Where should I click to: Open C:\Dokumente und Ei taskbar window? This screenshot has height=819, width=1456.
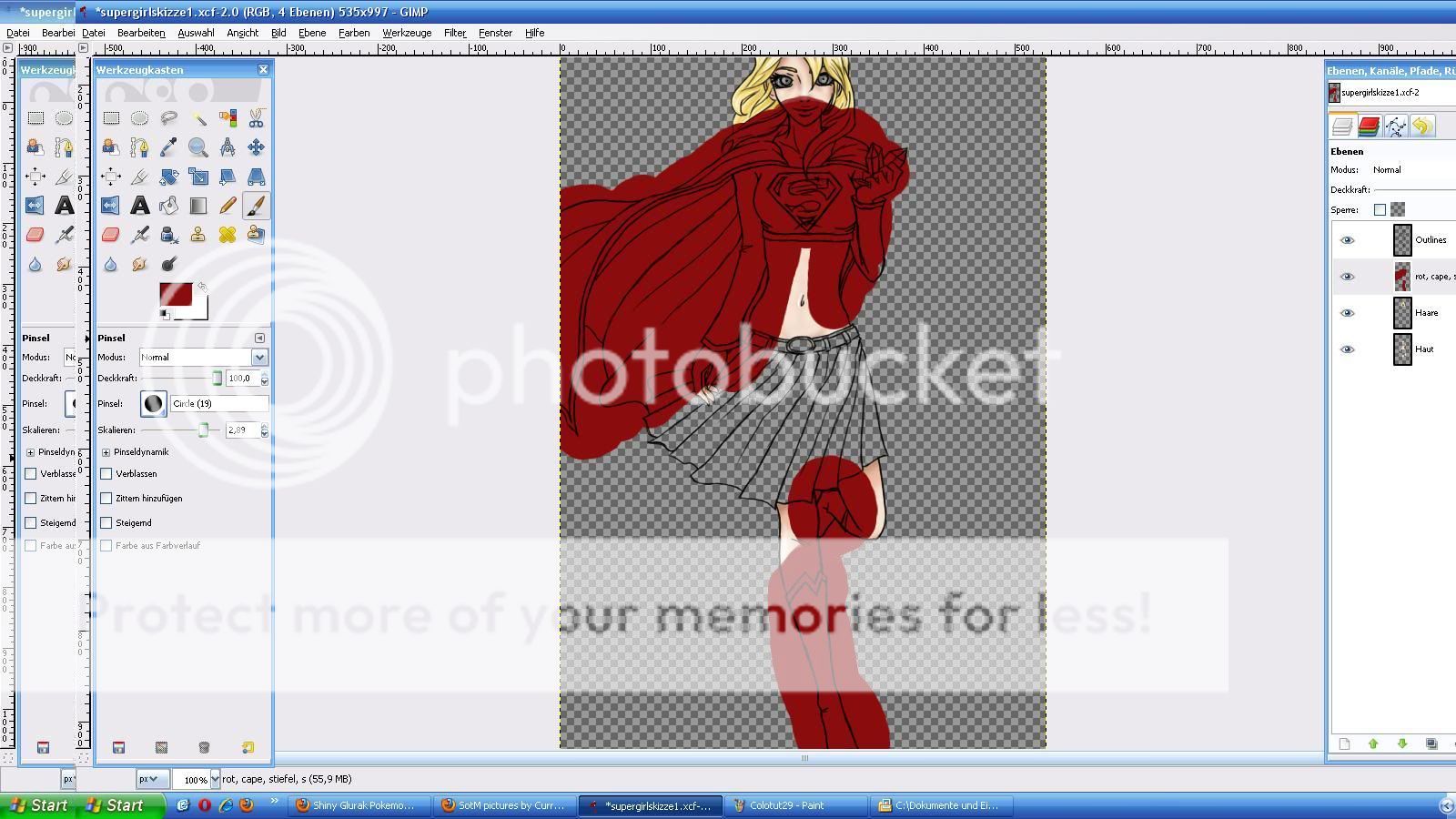pos(941,805)
